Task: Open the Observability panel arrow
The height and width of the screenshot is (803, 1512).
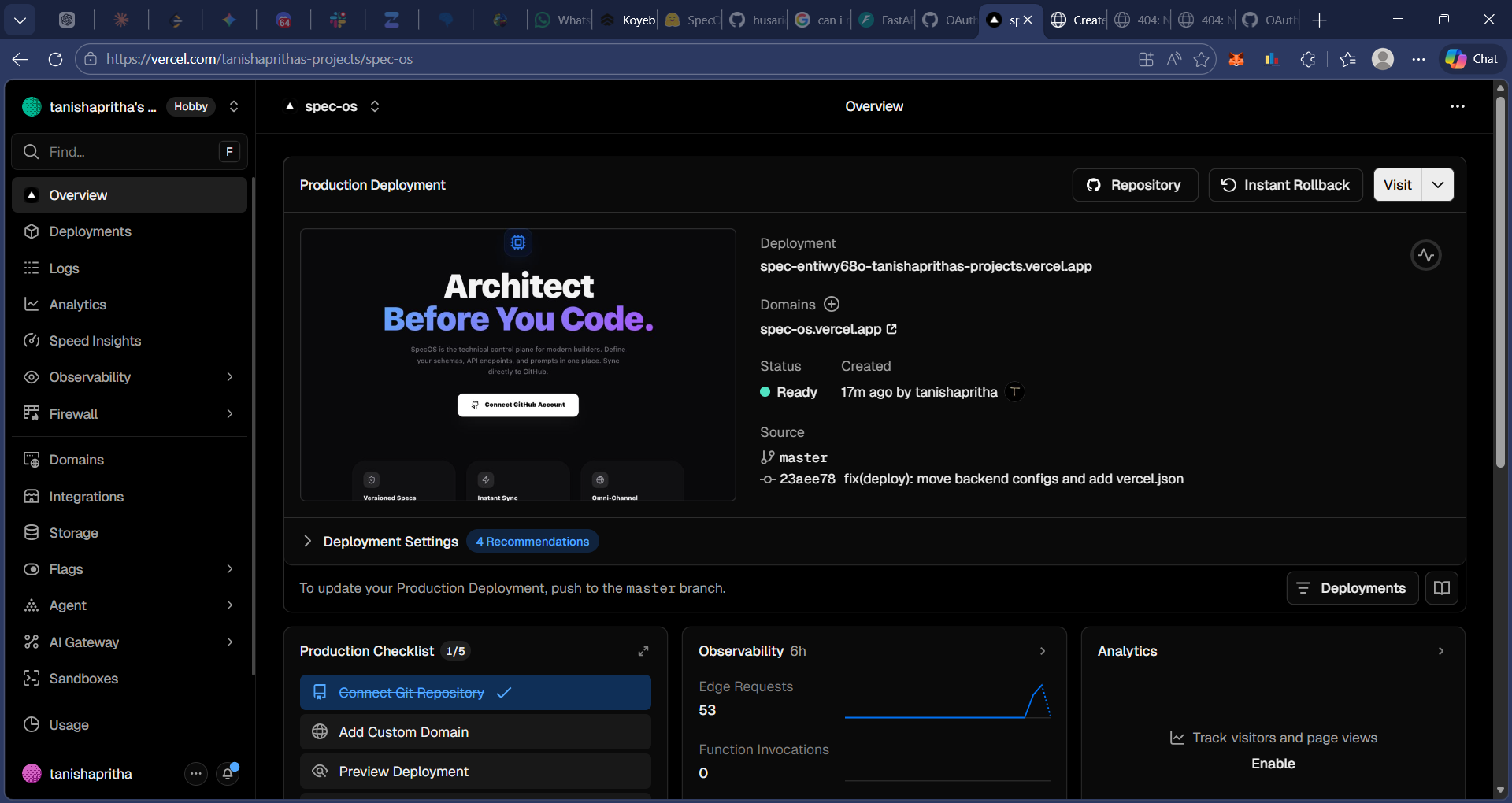Action: 1043,651
